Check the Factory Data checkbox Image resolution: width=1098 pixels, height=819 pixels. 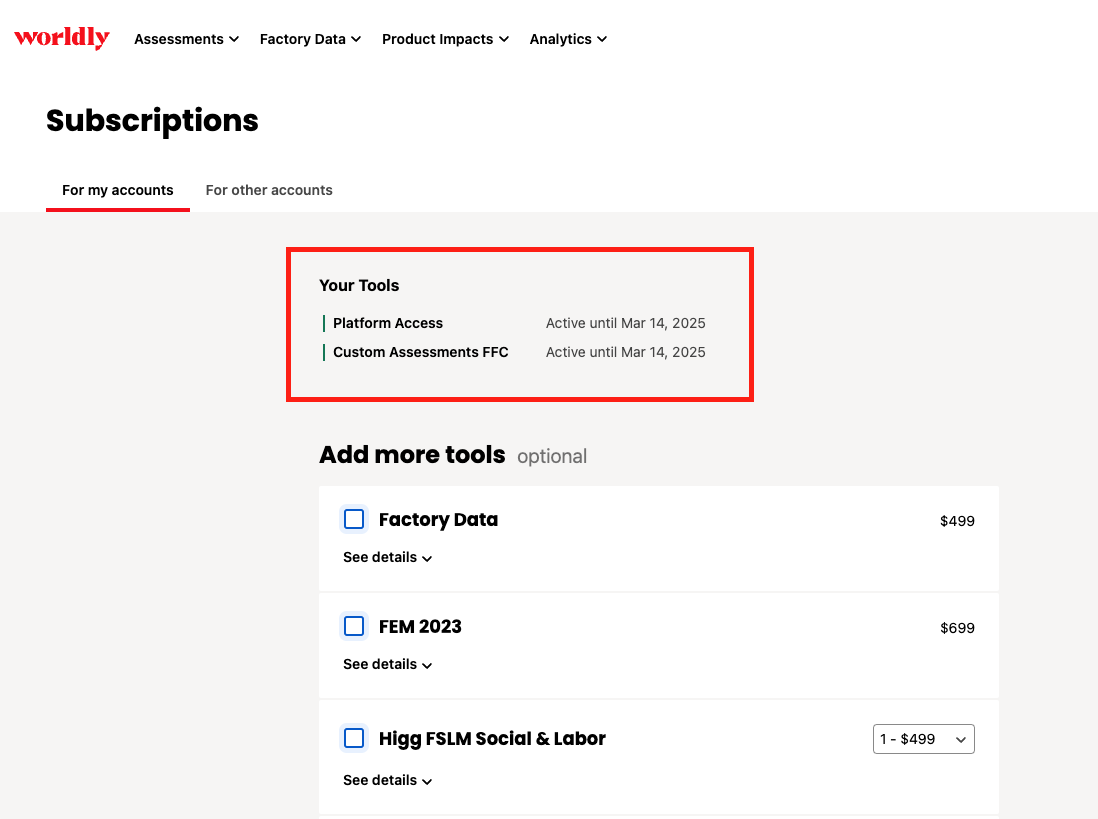[354, 519]
